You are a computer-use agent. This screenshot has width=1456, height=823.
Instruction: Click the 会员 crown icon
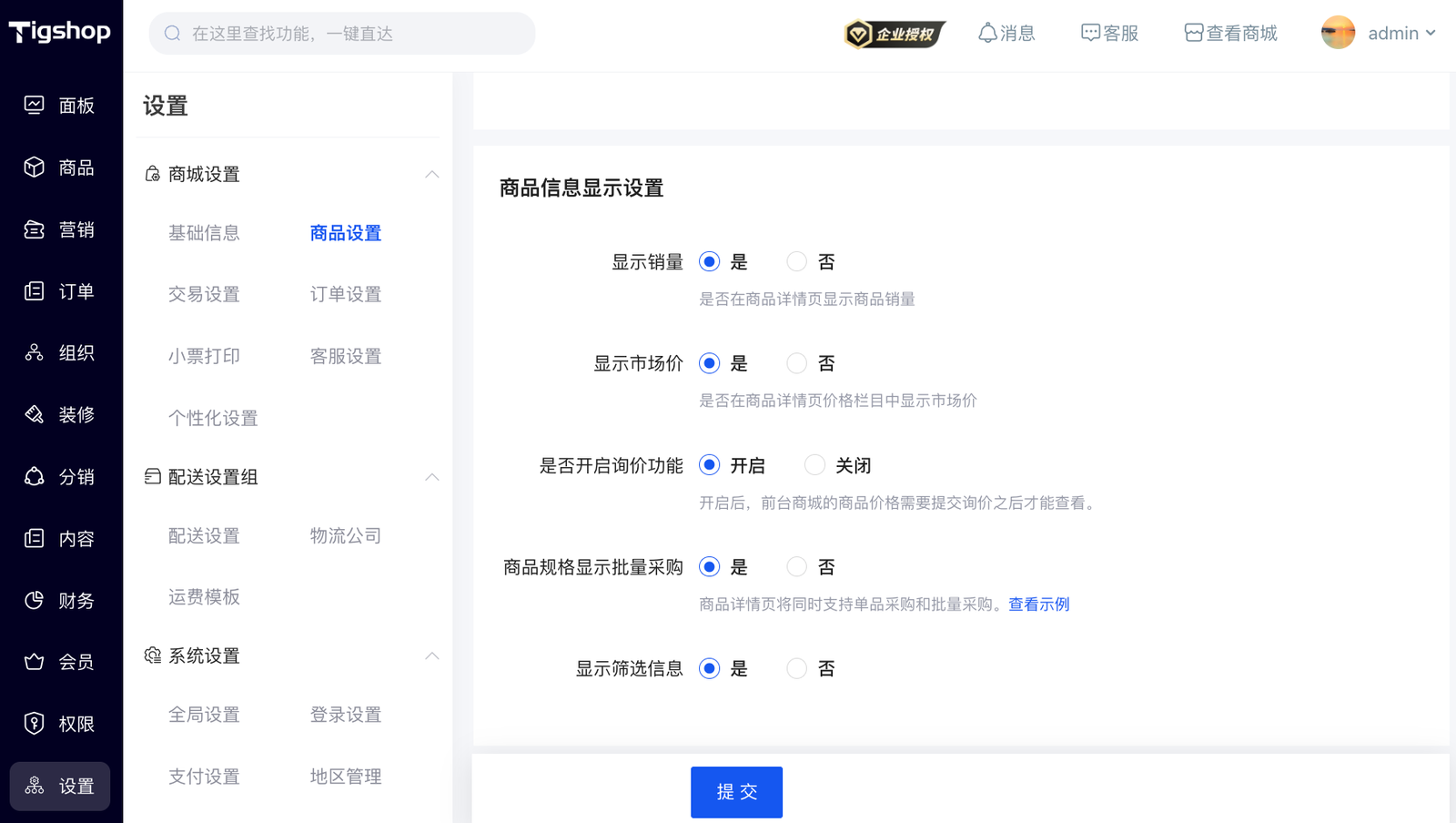pyautogui.click(x=34, y=662)
